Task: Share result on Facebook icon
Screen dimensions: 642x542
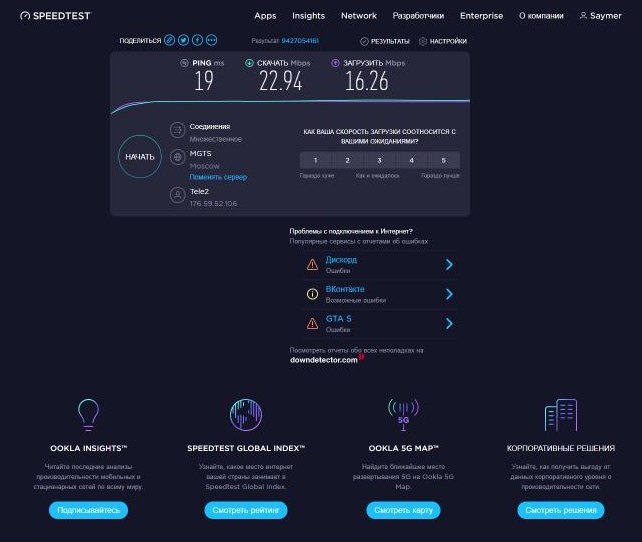Action: click(197, 40)
